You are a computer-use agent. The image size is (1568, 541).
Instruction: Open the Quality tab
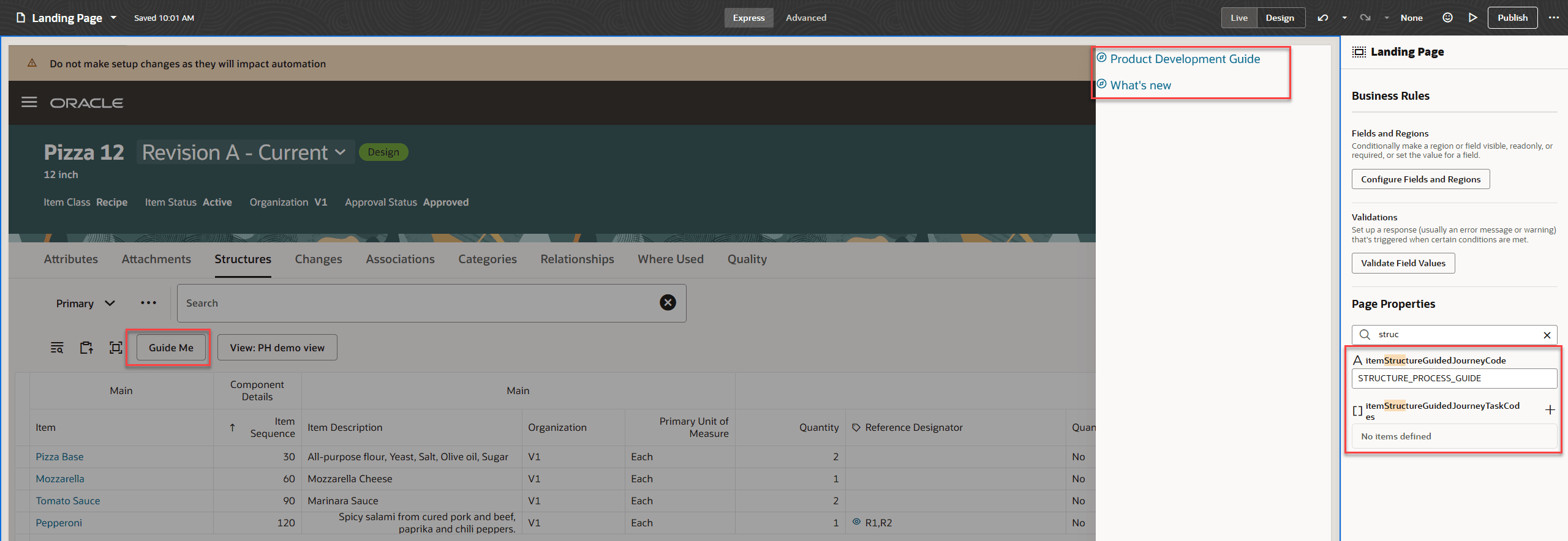(x=747, y=259)
